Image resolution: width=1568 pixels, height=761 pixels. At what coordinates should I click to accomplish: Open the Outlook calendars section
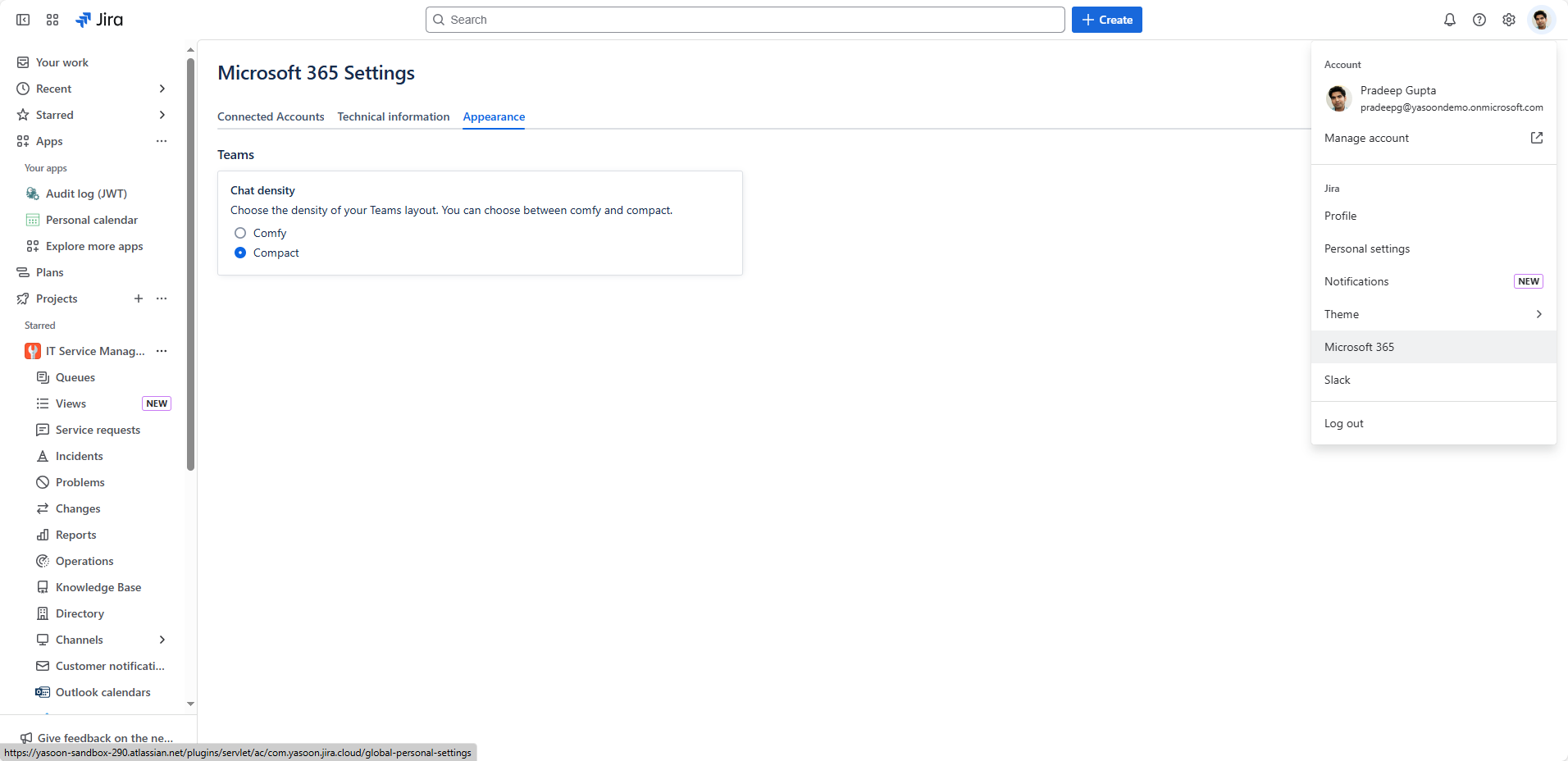pos(103,692)
